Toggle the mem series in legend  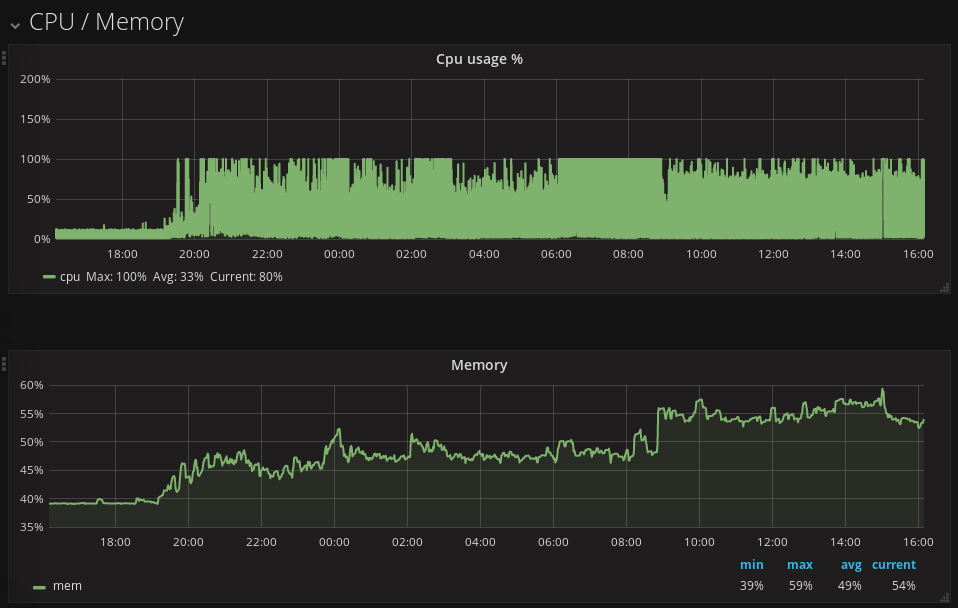[67, 586]
